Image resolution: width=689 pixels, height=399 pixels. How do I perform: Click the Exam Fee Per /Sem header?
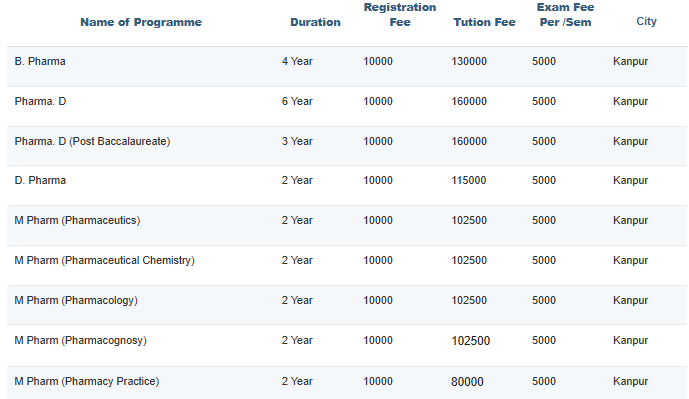click(x=565, y=15)
